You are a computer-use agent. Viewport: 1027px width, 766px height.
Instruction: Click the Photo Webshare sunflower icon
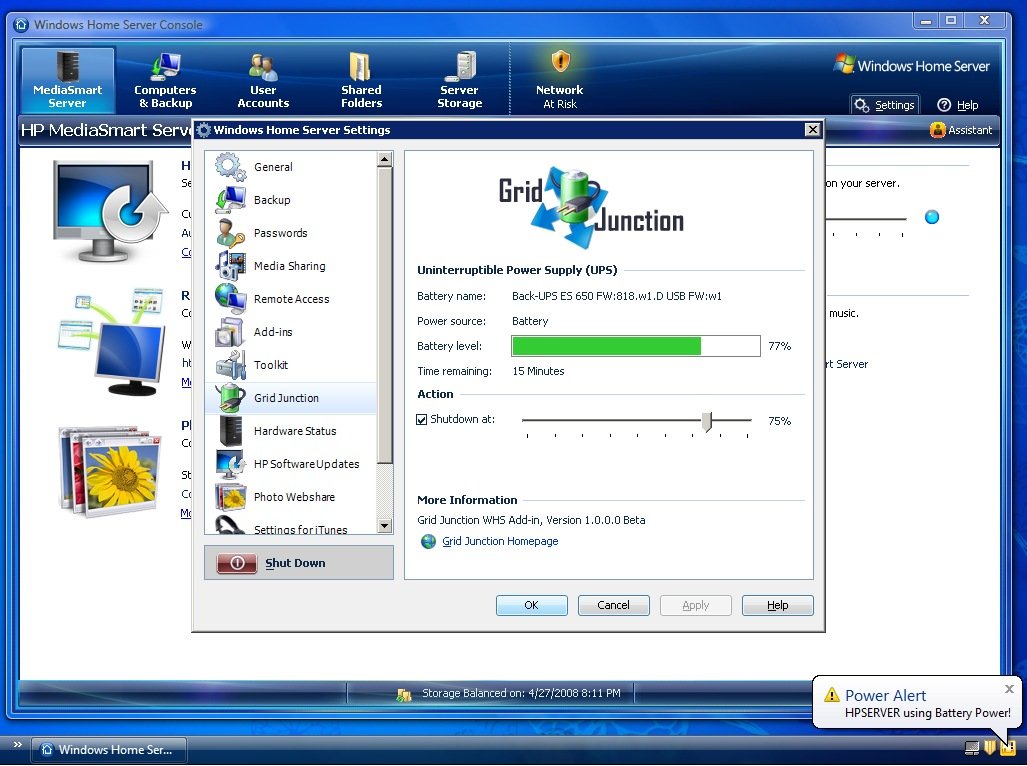click(231, 496)
